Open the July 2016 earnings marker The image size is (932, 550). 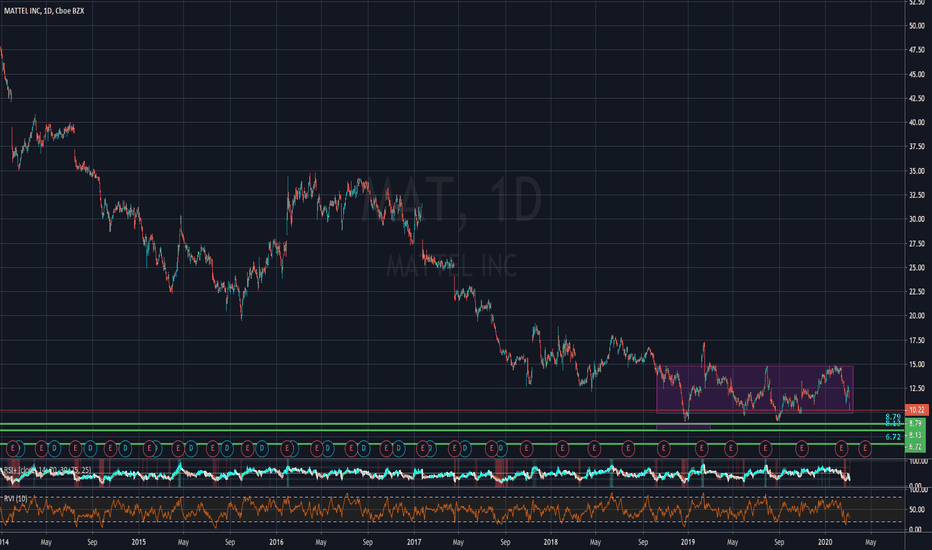pos(351,448)
